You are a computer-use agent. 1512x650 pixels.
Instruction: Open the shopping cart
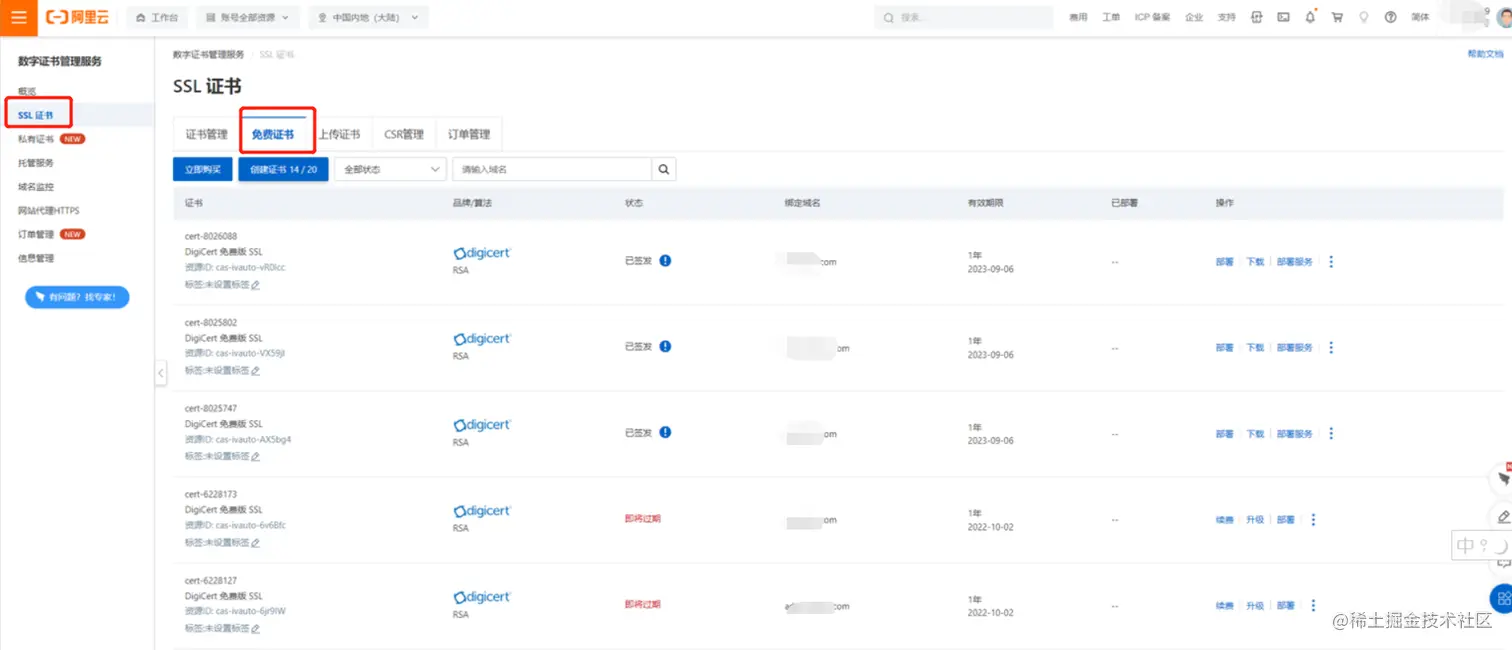1337,17
